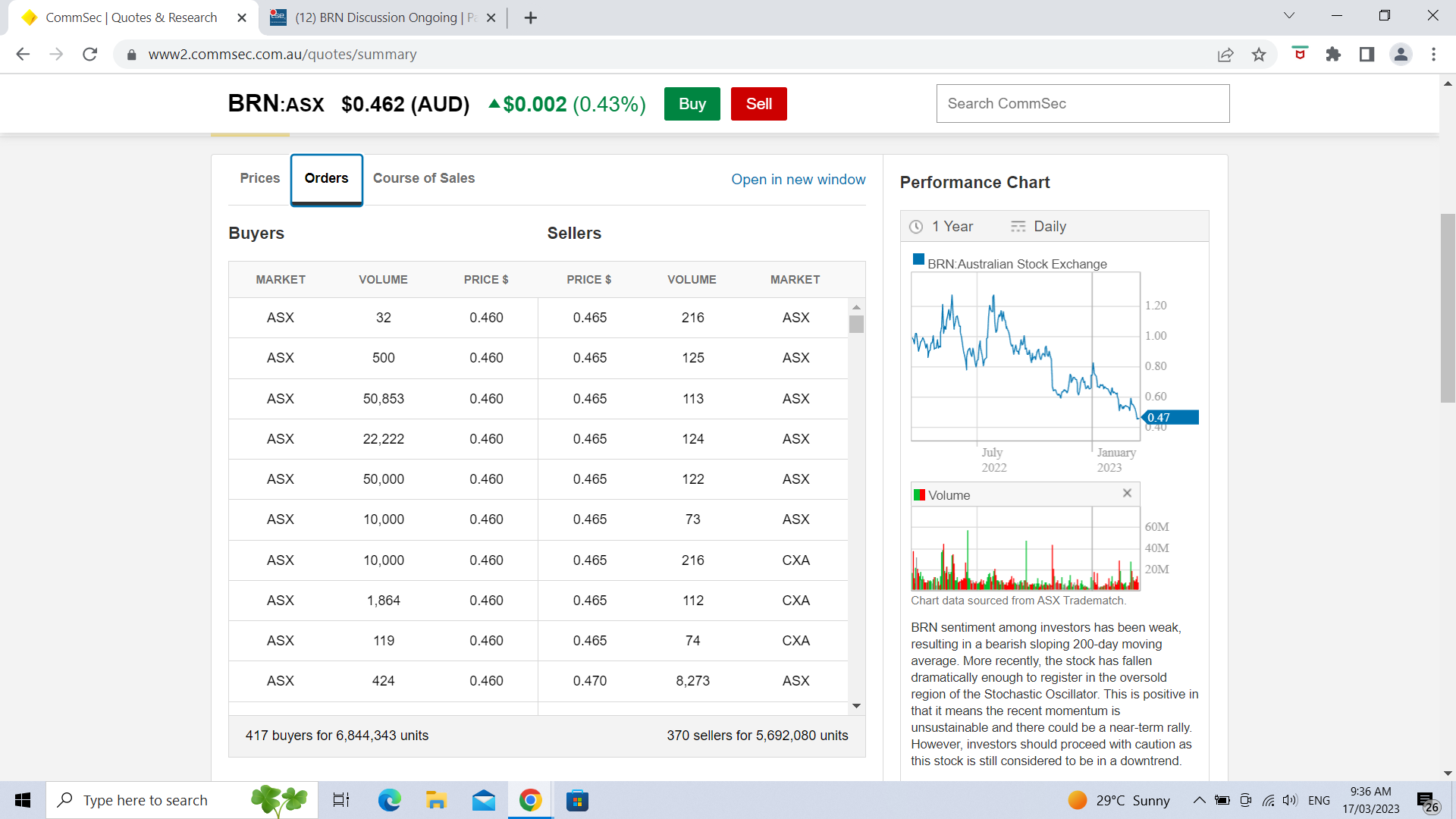The height and width of the screenshot is (819, 1456).
Task: Select the CommSec Quotes & Research tab
Action: point(131,17)
